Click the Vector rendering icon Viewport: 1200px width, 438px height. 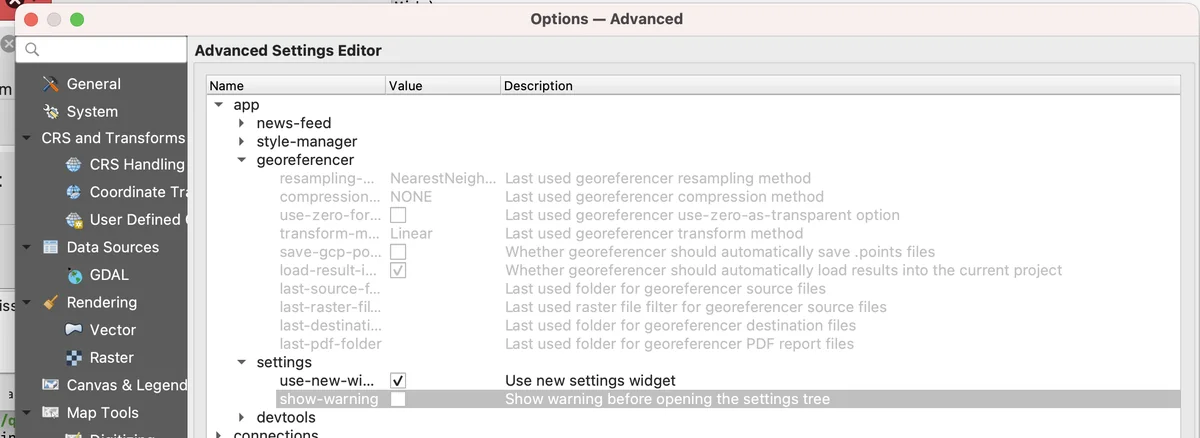(74, 330)
